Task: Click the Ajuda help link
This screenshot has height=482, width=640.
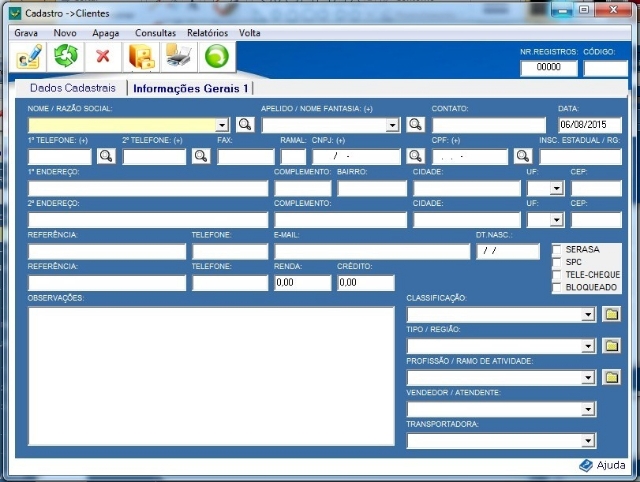Action: coord(603,465)
